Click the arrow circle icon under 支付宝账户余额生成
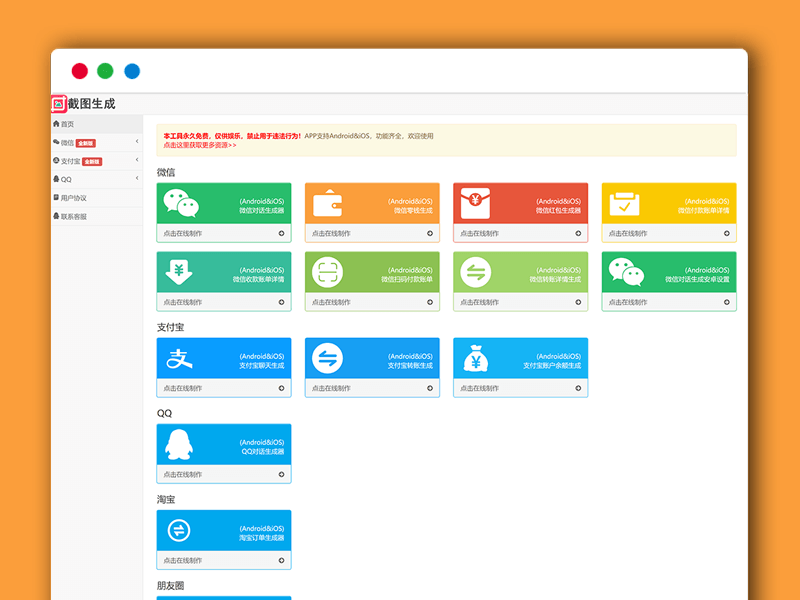Screen dimensions: 800x600 [578, 388]
